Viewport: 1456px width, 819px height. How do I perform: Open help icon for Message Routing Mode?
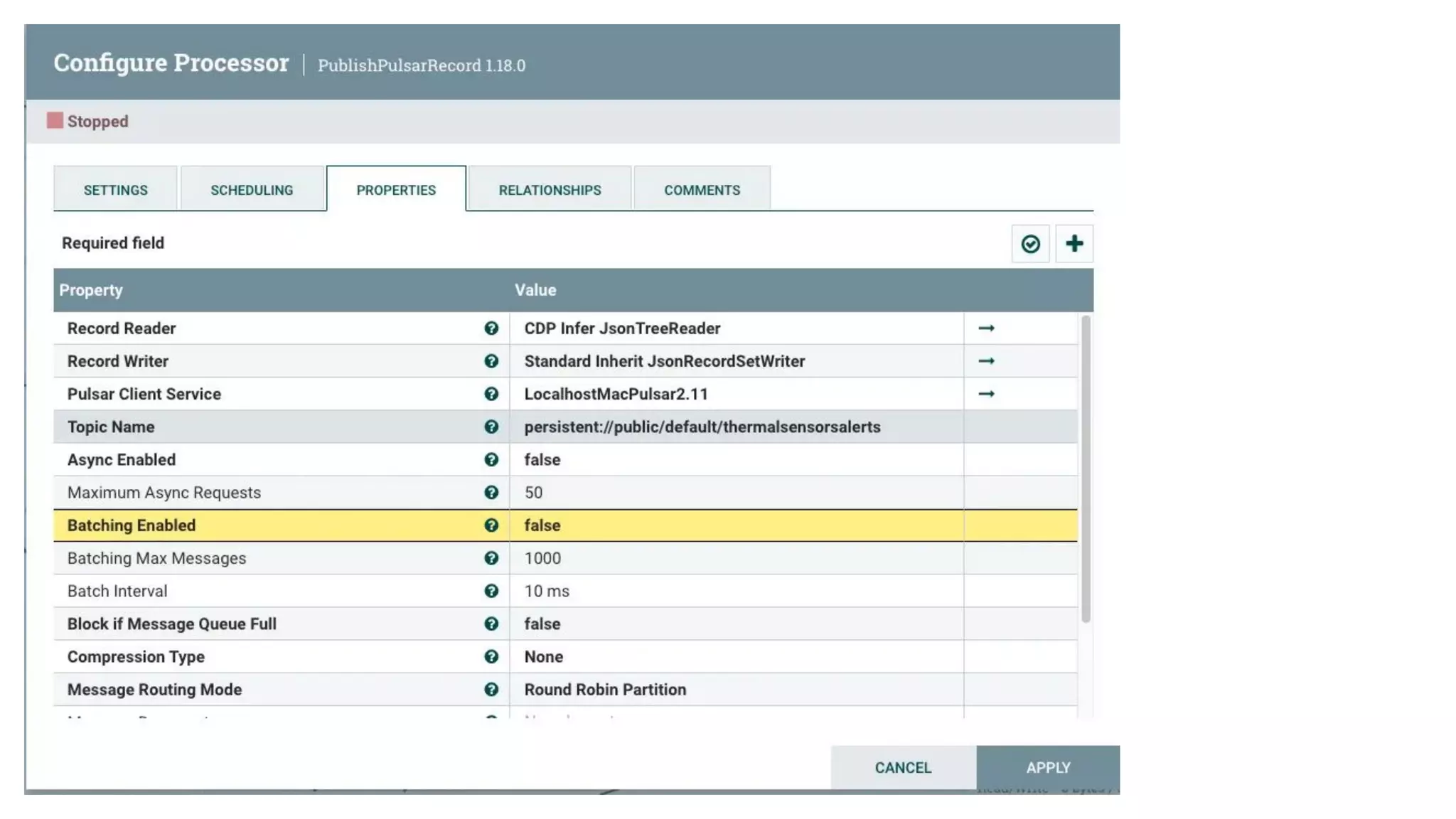(x=491, y=690)
